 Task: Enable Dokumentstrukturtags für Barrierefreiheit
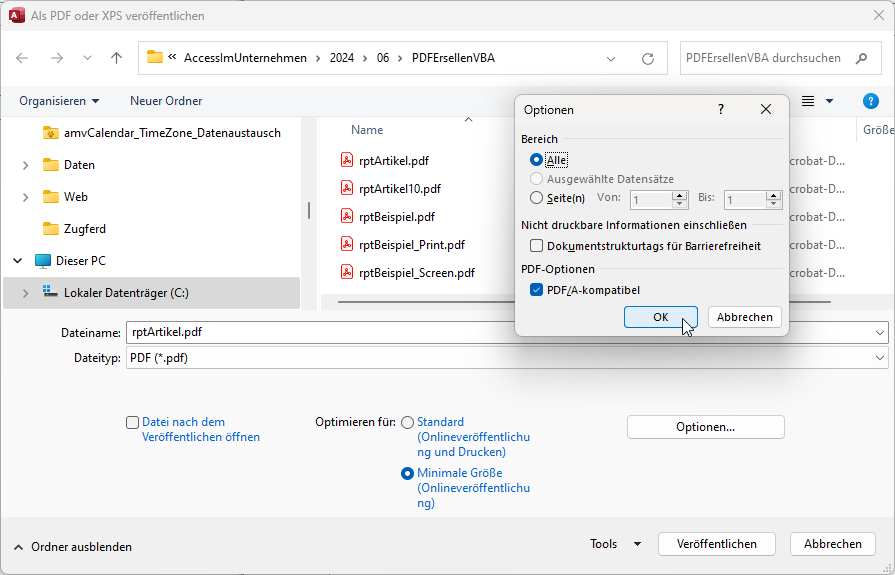[x=536, y=246]
